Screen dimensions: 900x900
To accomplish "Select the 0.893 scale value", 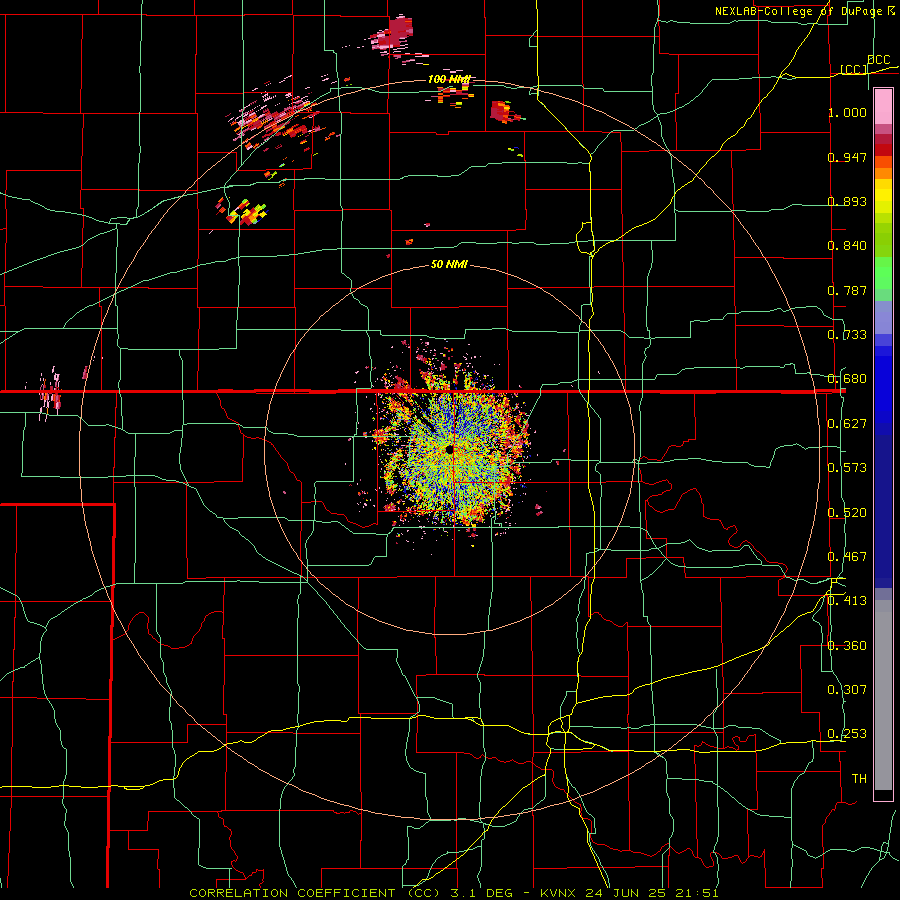I will (847, 201).
